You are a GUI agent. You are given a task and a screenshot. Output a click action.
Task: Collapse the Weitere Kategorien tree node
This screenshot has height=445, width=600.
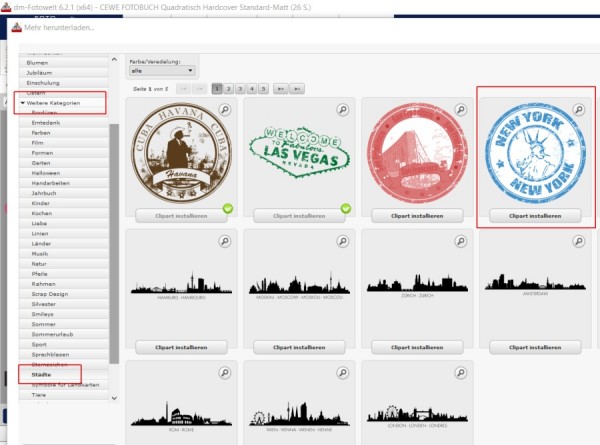[x=23, y=103]
